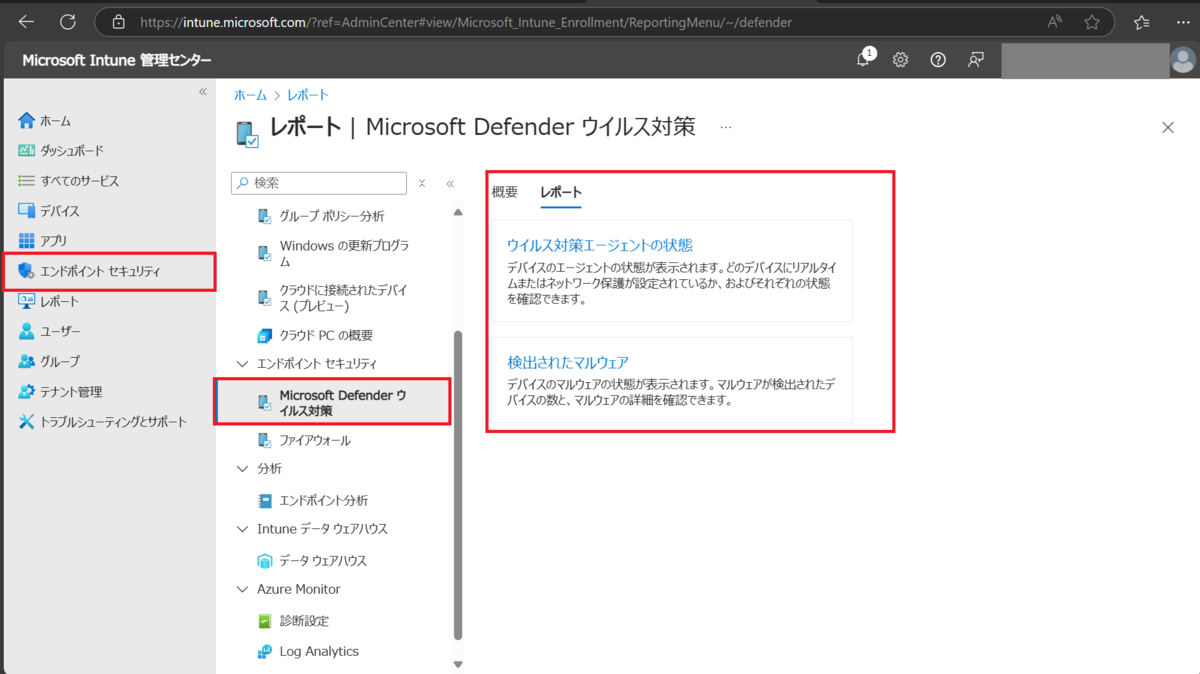Screen dimensions: 1200x674
Task: Collapse the Azure Monitor section
Action: [242, 590]
